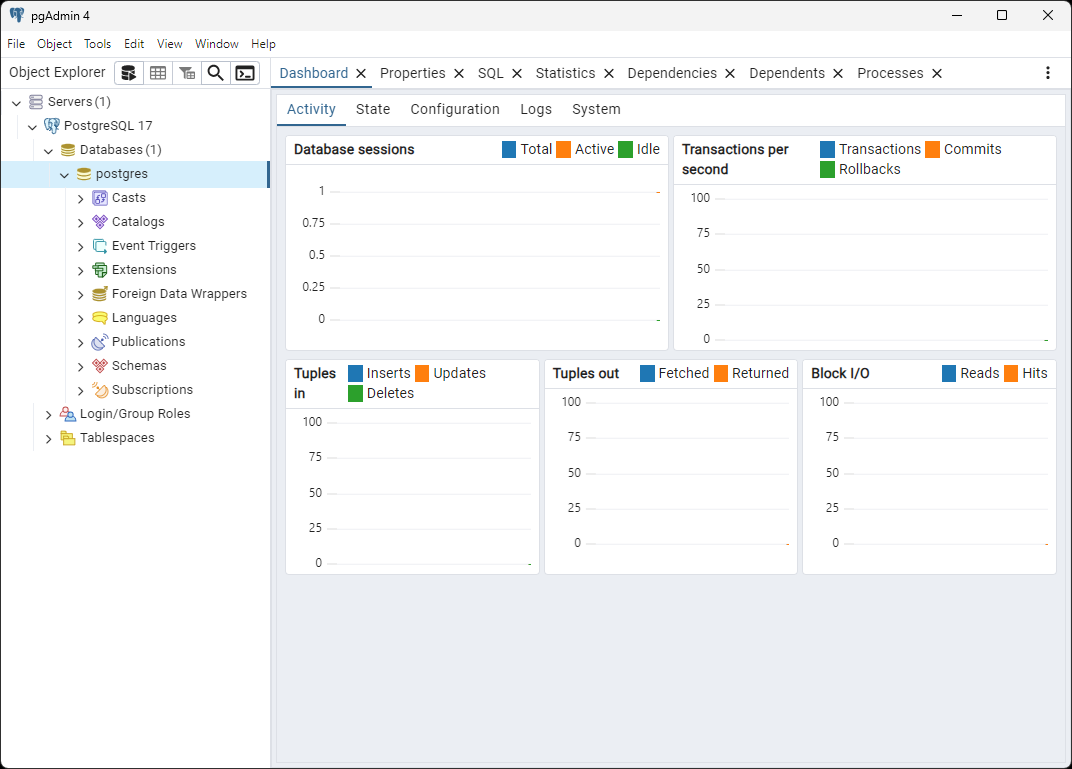Screen dimensions: 1072x769
Task: Click the Servers group icon
Action: coord(36,102)
